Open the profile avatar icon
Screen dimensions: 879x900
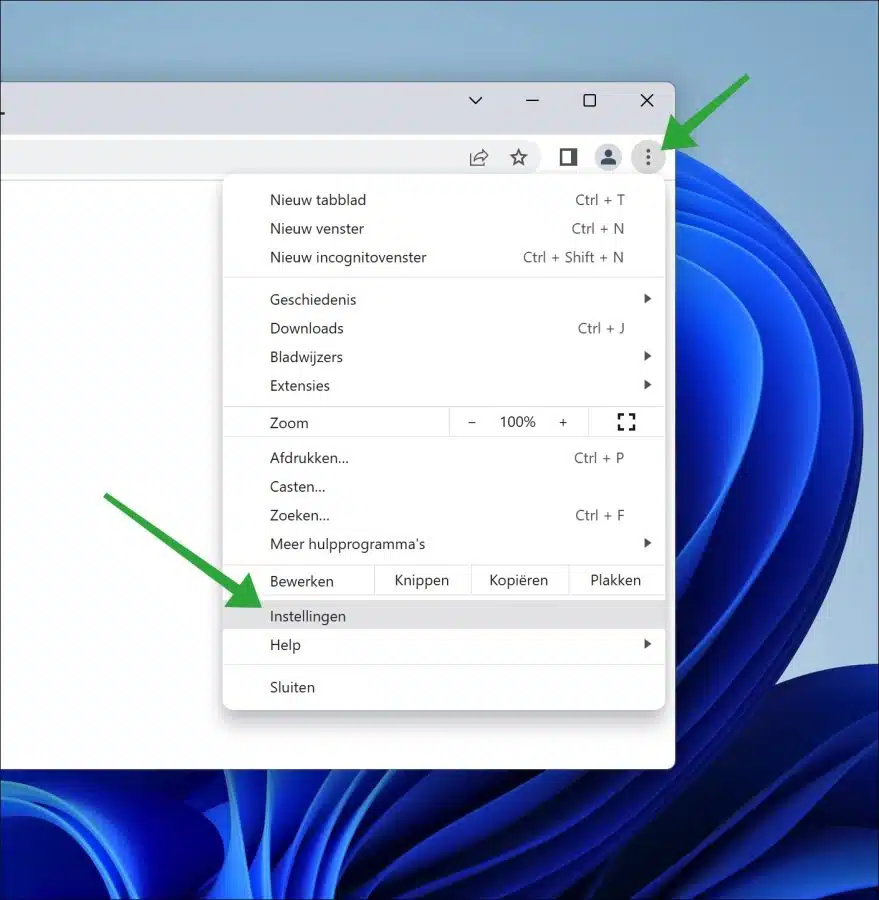(608, 157)
